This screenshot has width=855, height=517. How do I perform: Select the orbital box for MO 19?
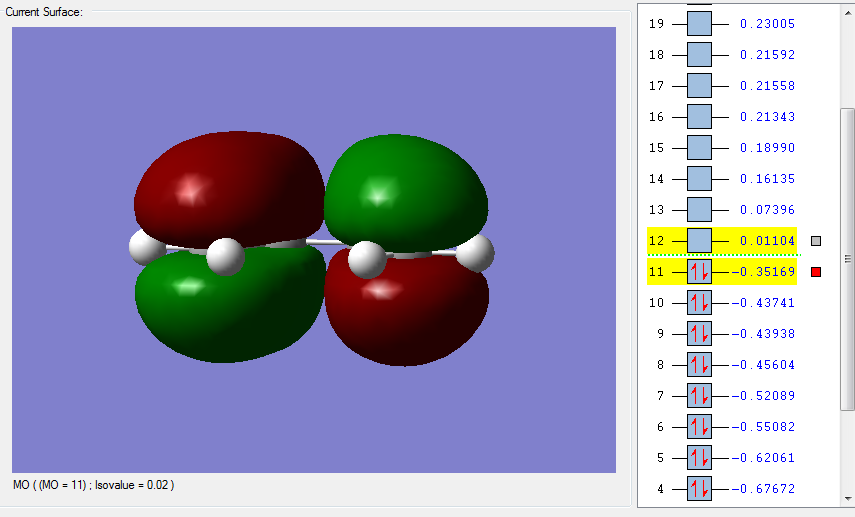[699, 23]
